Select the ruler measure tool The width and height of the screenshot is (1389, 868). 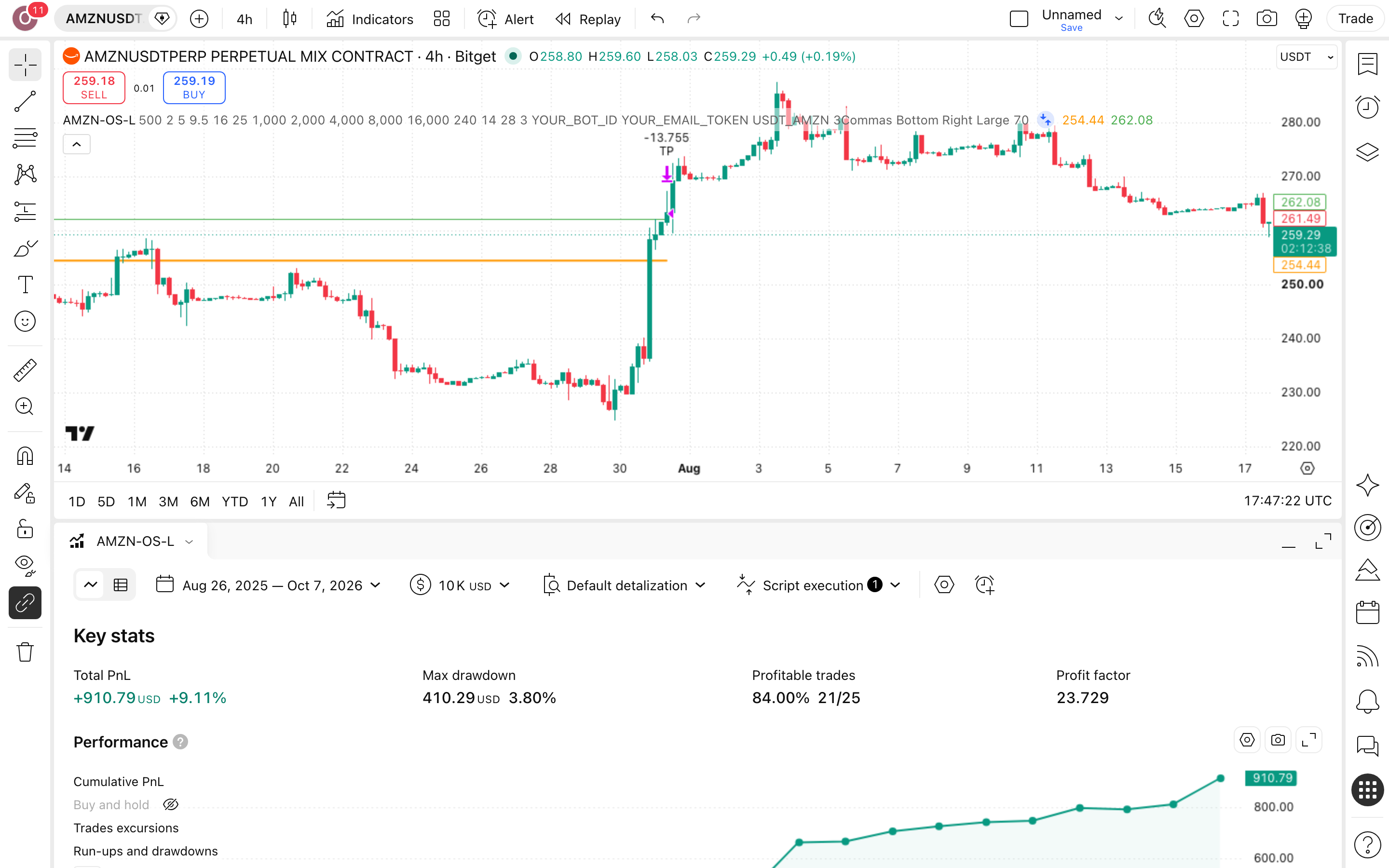coord(25,370)
